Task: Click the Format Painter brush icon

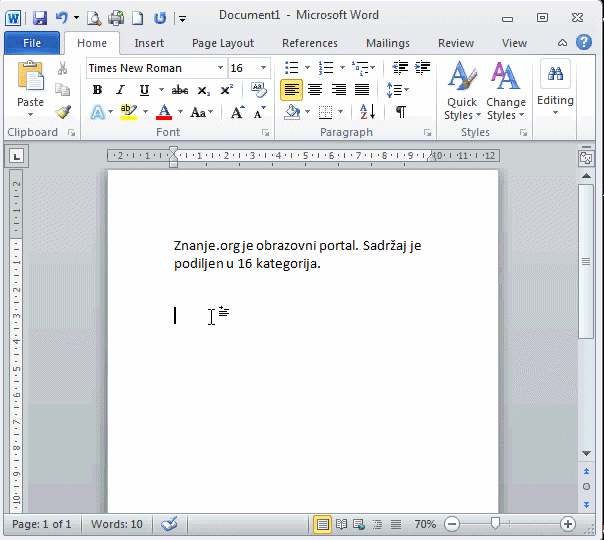Action: (x=63, y=112)
